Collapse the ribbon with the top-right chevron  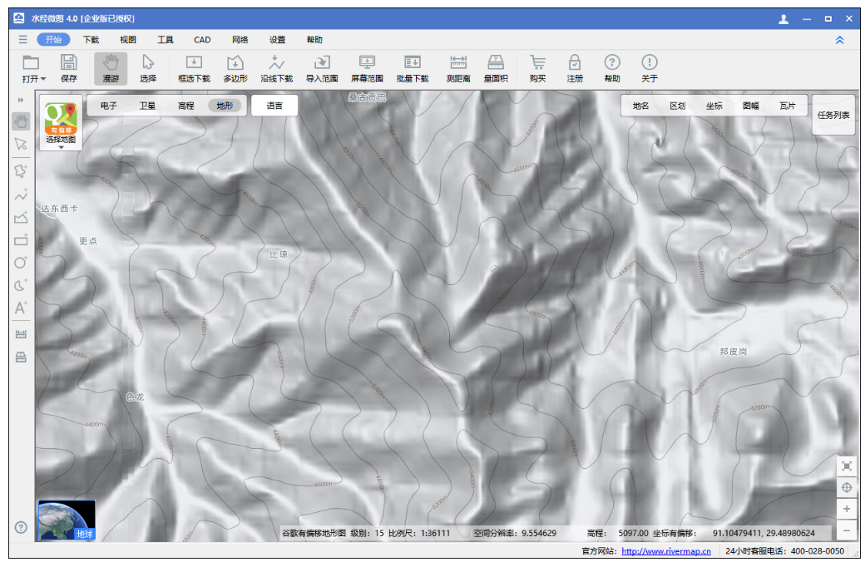click(839, 40)
